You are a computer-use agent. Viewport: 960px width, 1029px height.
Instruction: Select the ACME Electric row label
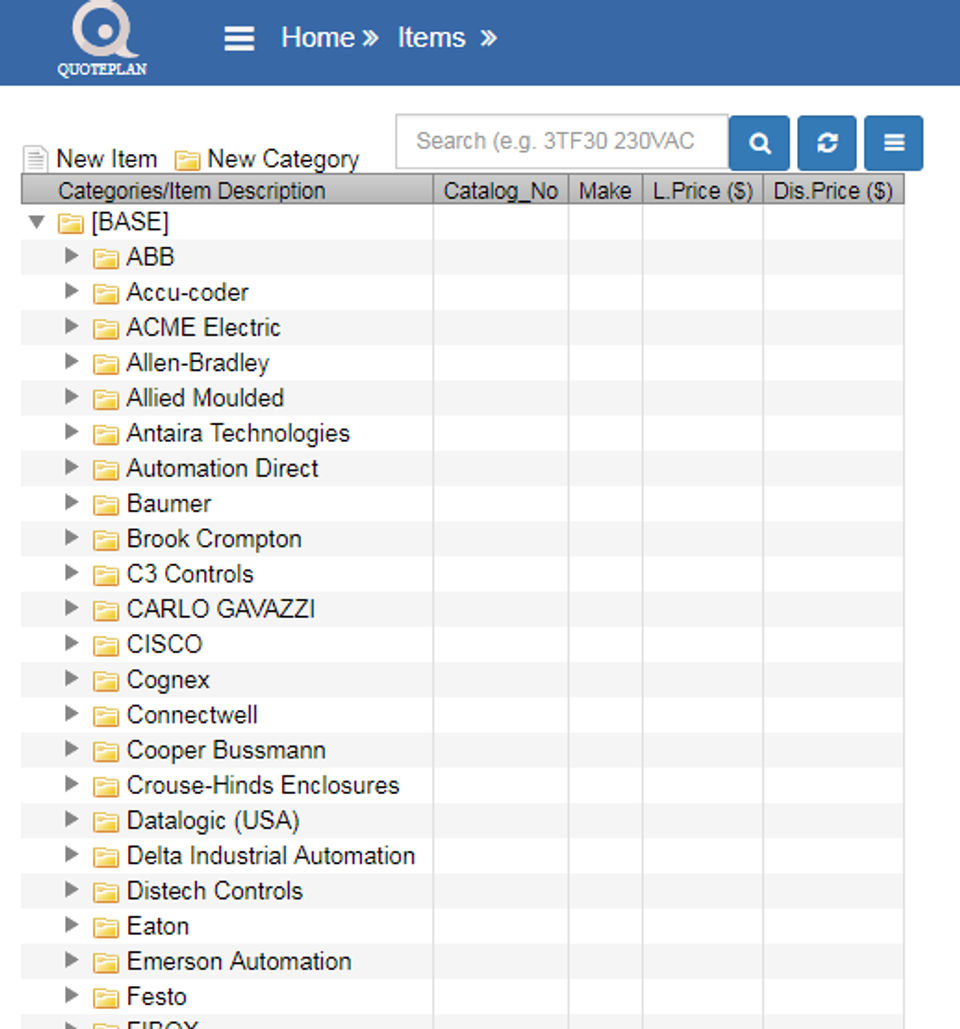coord(203,327)
